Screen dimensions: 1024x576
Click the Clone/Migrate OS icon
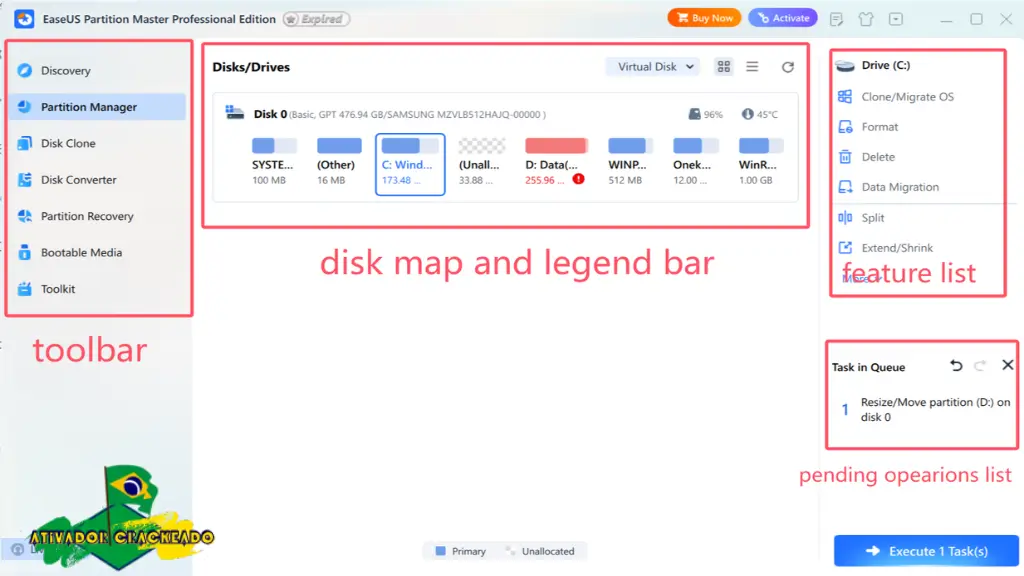click(845, 97)
